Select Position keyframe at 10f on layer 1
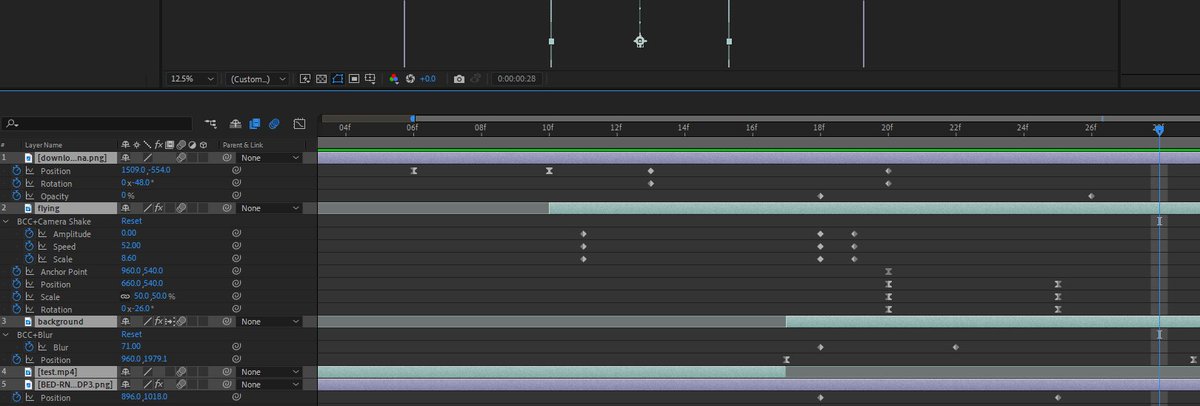The image size is (1200, 406). click(x=549, y=171)
